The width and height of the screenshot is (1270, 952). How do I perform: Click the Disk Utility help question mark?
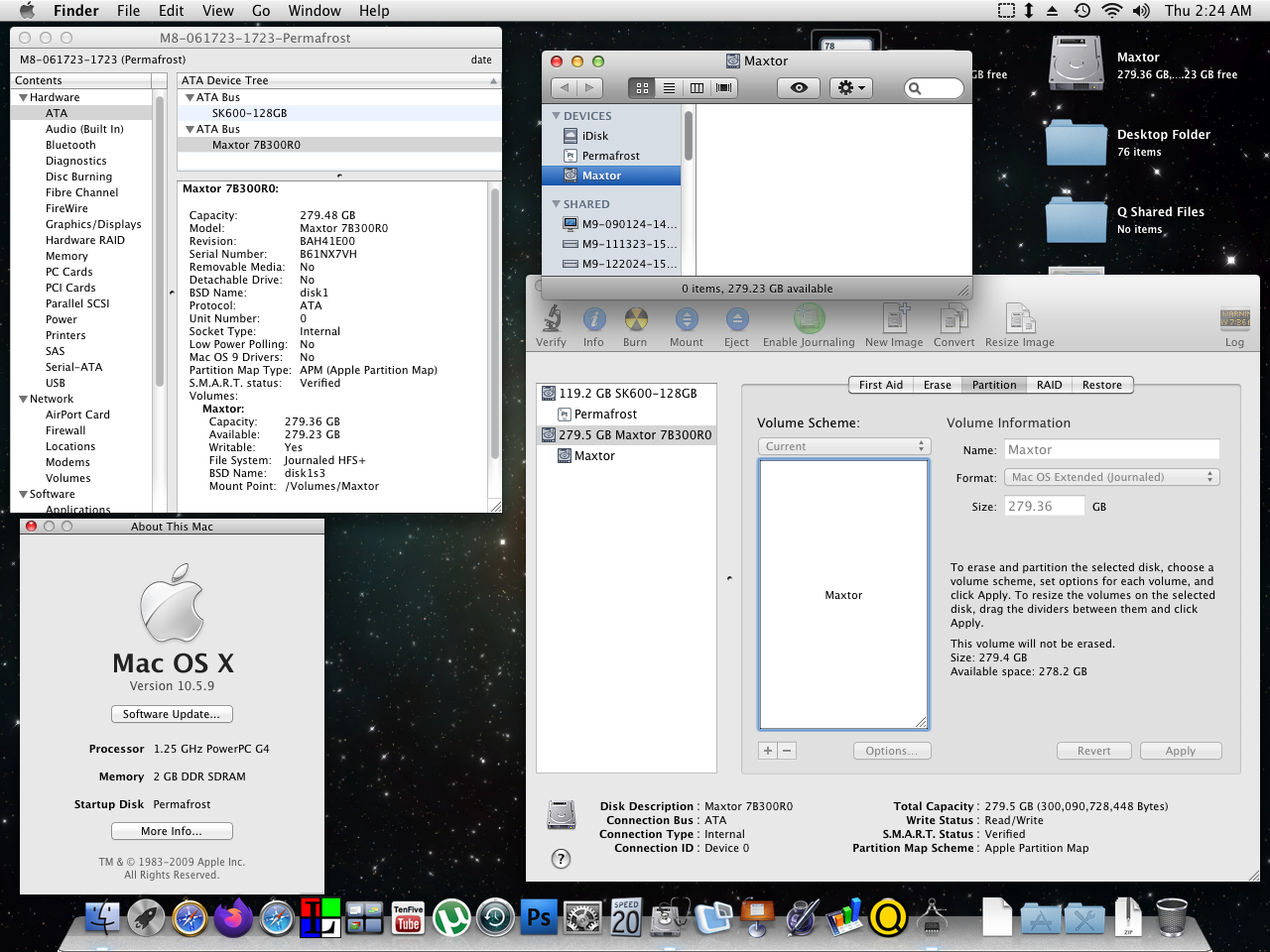point(561,859)
